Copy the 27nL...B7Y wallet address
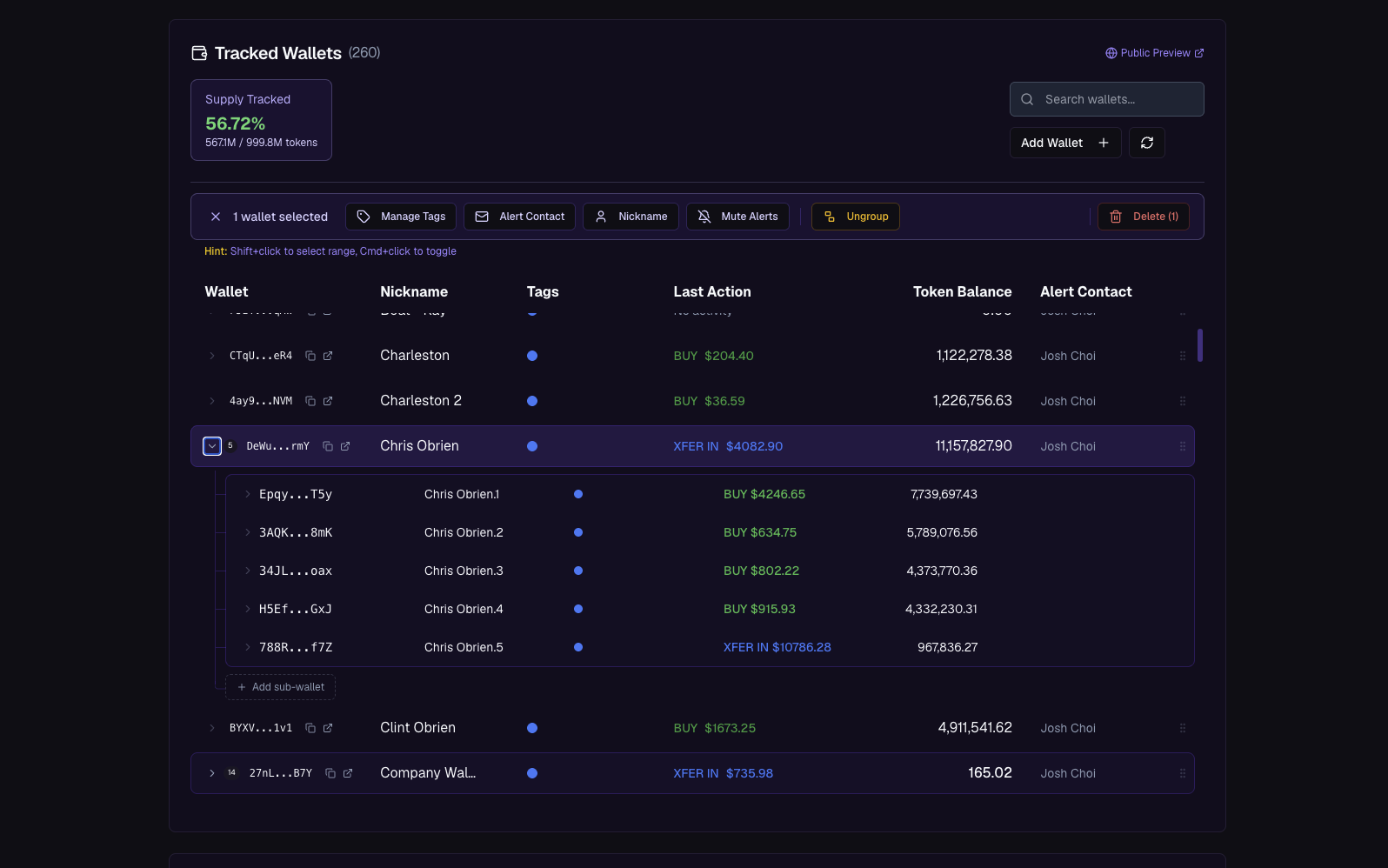1388x868 pixels. [330, 773]
